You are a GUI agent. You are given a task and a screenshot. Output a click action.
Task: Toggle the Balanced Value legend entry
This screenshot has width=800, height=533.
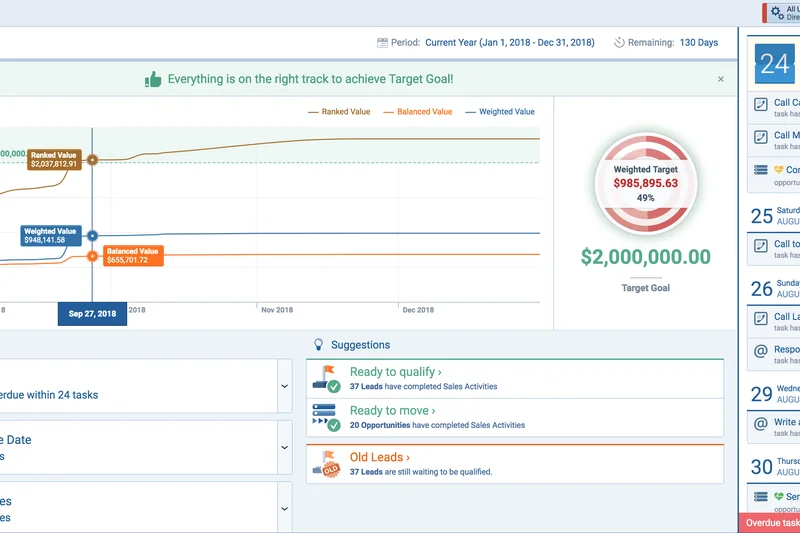(418, 112)
